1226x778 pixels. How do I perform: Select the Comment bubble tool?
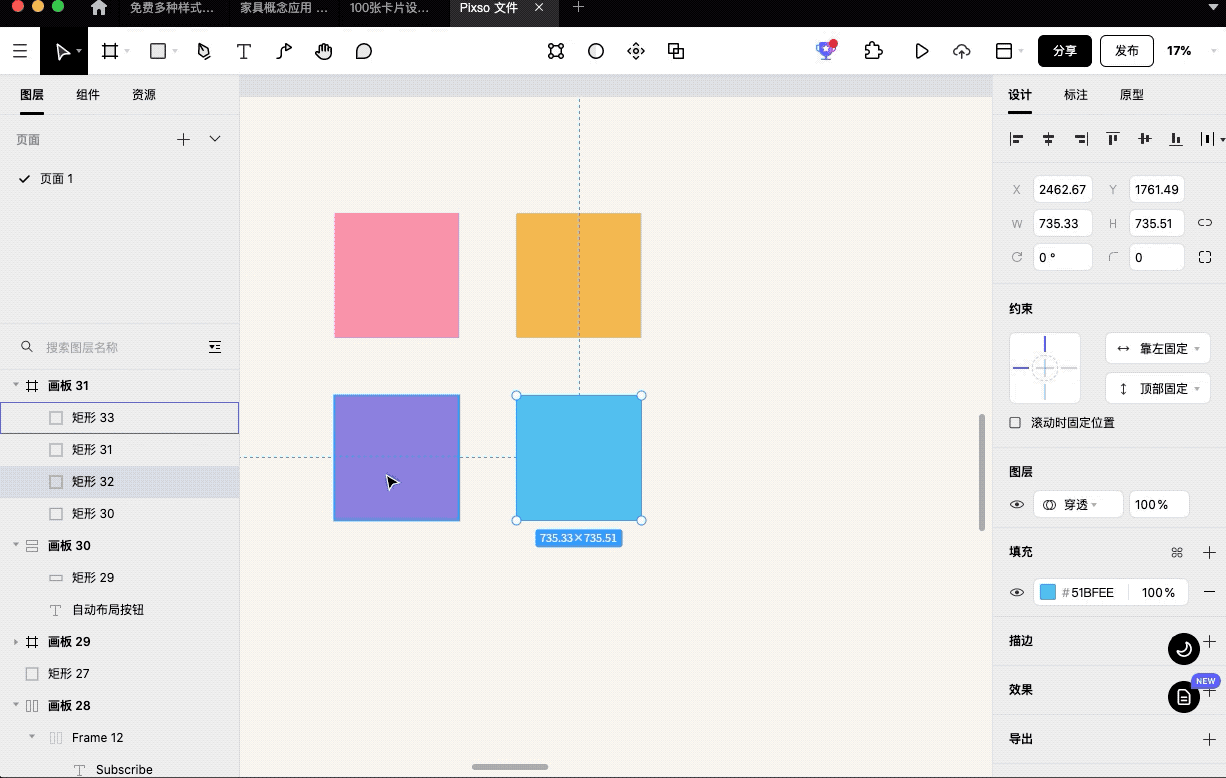364,51
